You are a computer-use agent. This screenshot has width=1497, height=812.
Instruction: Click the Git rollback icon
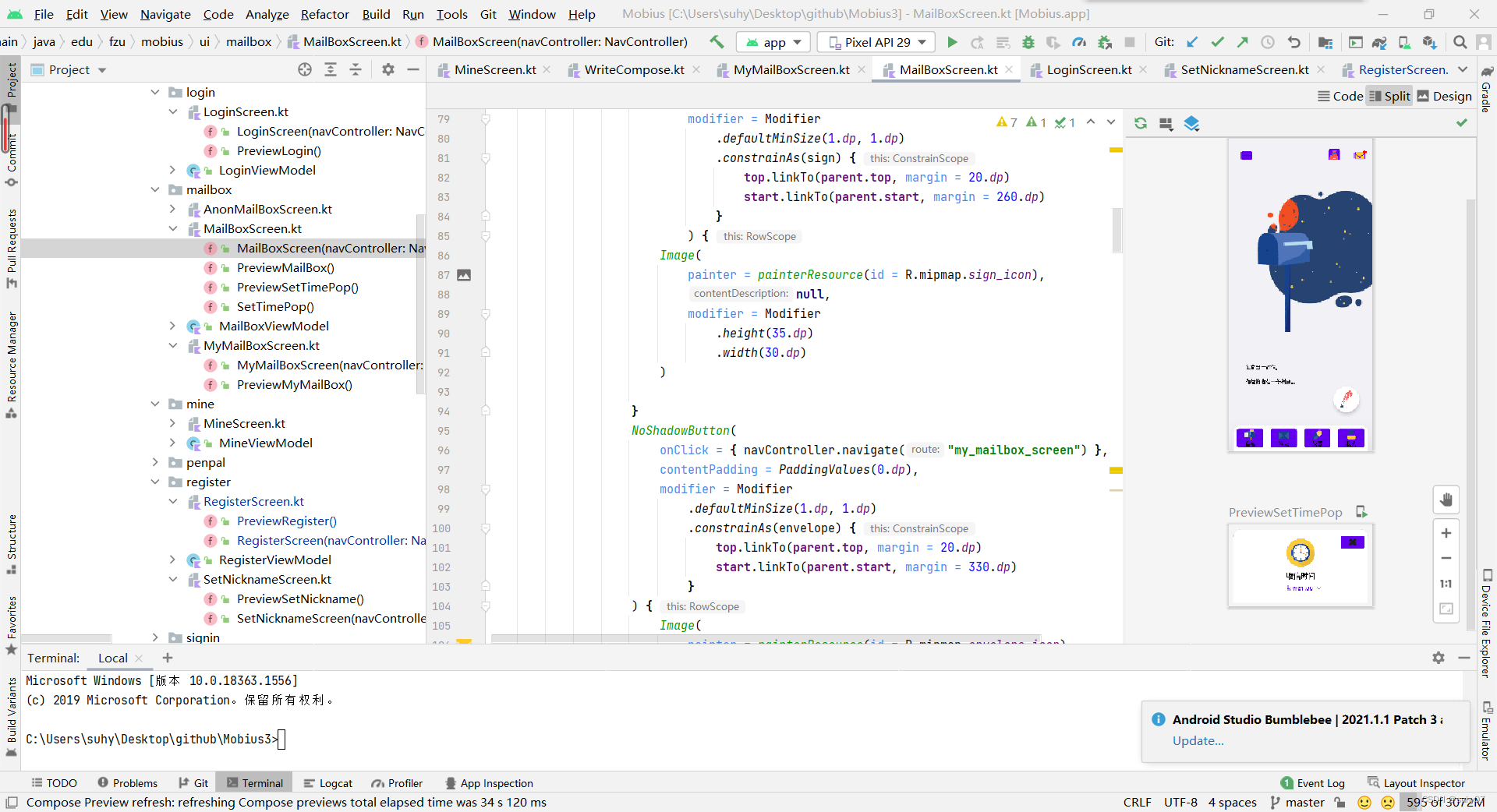(1294, 42)
